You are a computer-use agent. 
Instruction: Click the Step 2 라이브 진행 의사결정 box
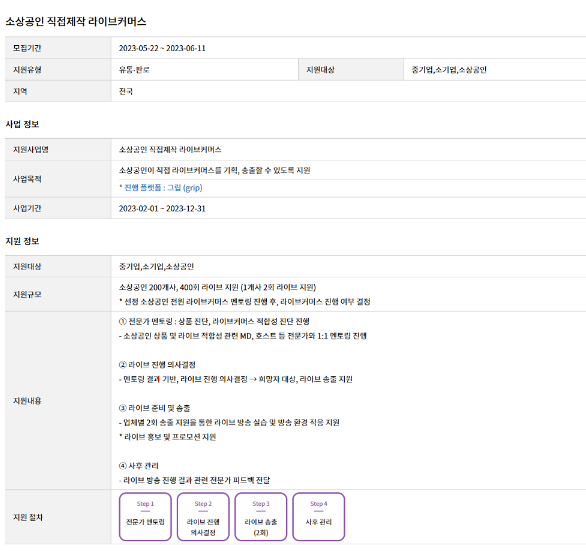click(x=203, y=517)
